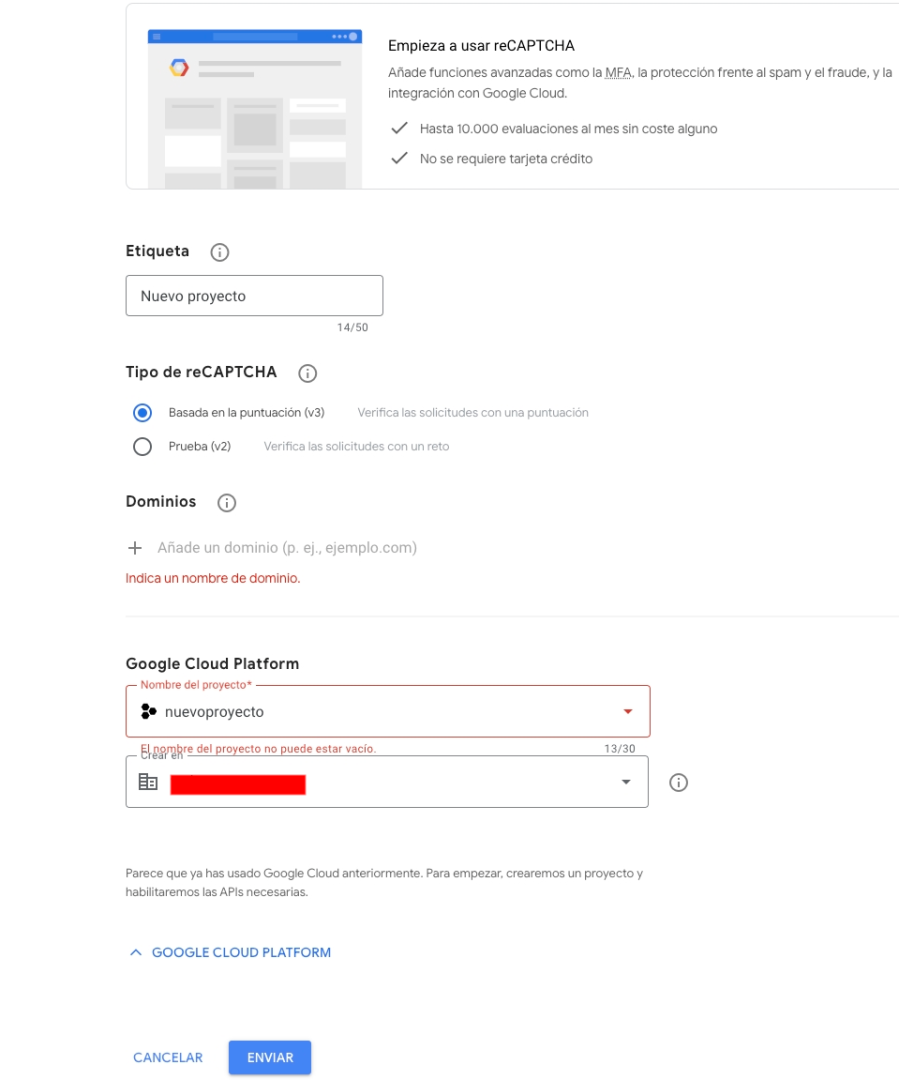Click the nuevoproyecto project name text
The height and width of the screenshot is (1080, 899).
(214, 711)
